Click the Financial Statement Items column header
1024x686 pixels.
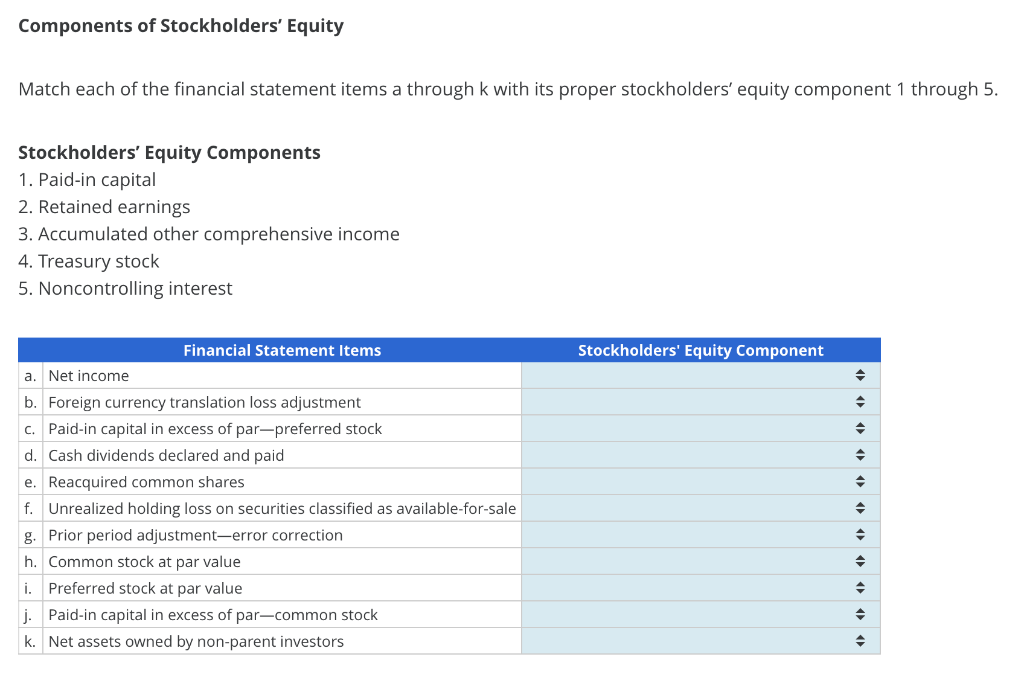click(281, 350)
